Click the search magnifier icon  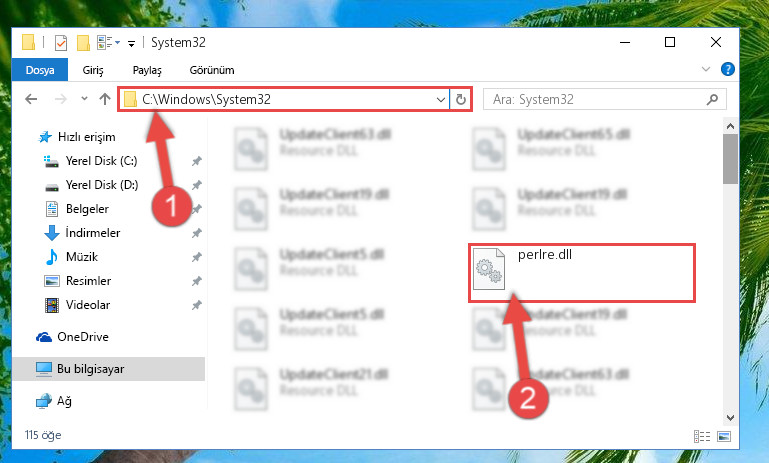[712, 100]
